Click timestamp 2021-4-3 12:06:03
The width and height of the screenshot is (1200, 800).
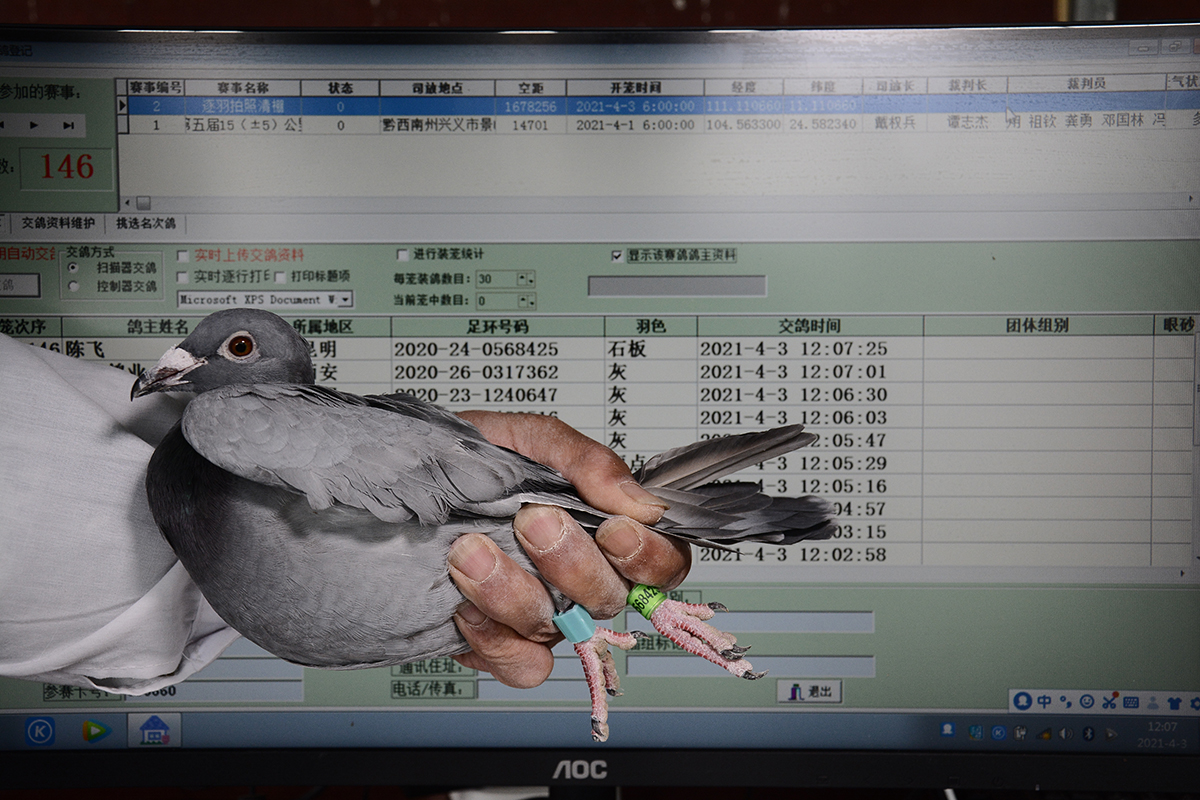(793, 418)
